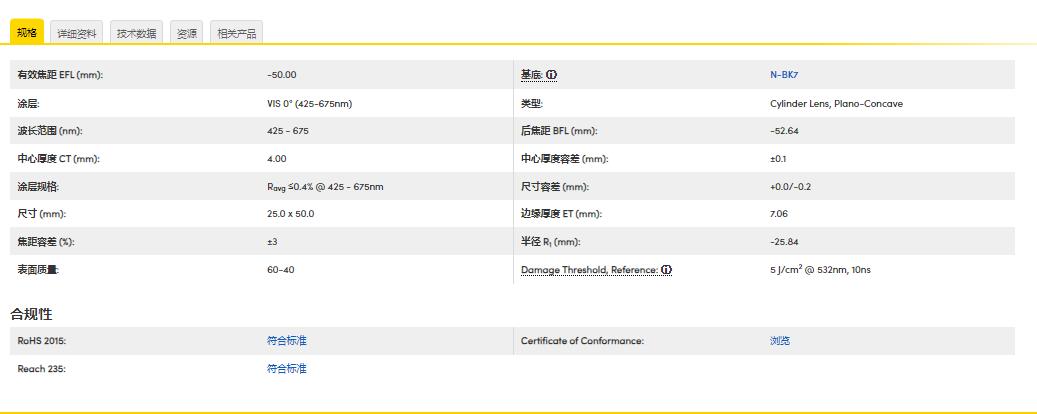Click 符合标准 link for Reach 235

287,369
